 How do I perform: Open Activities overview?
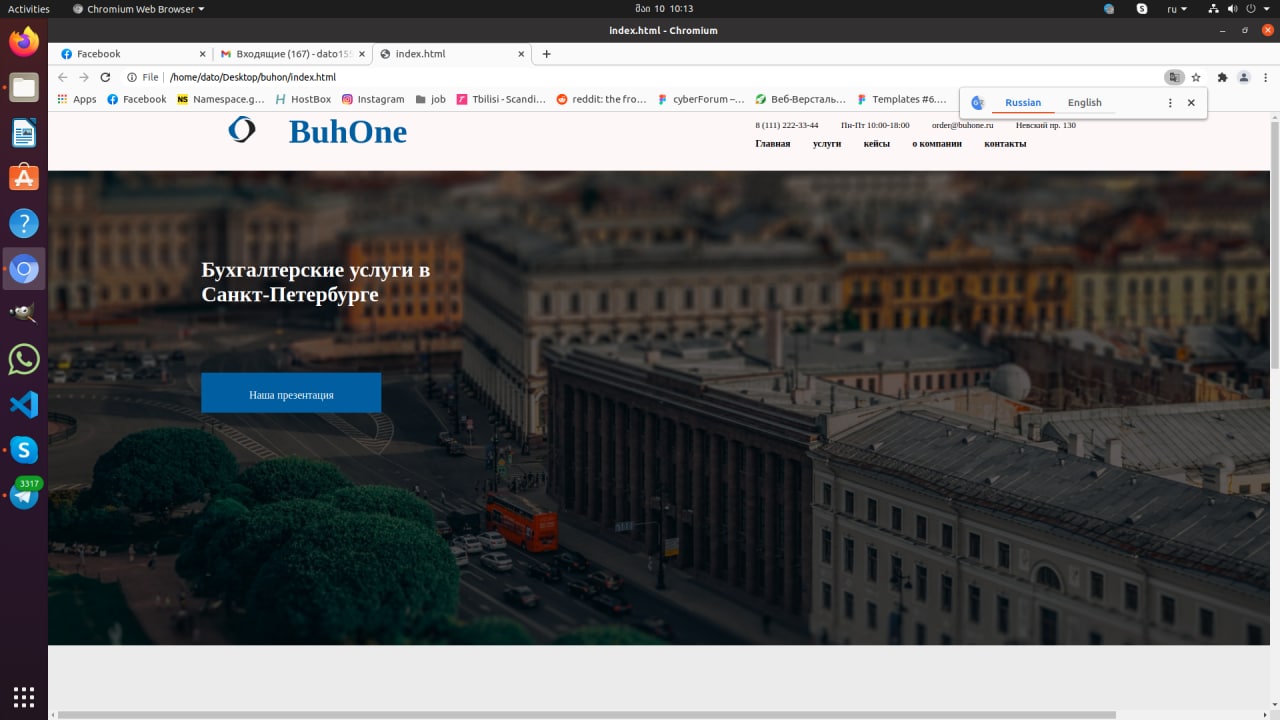point(29,8)
